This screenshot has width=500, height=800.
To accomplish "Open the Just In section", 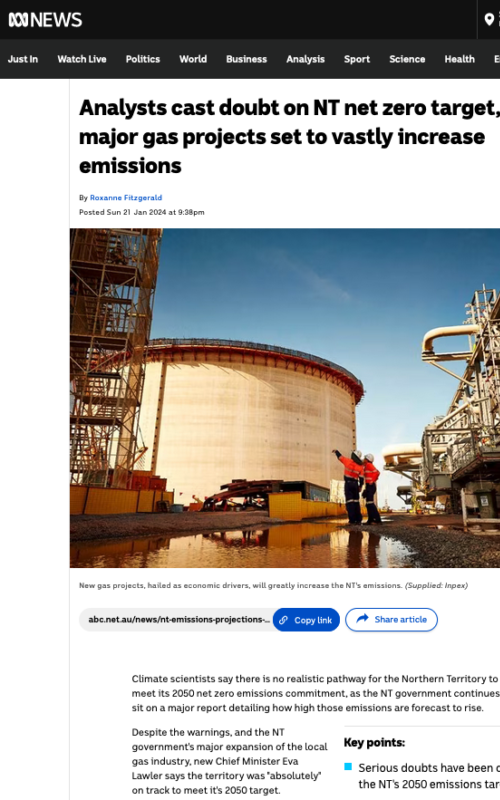I will click(x=23, y=59).
